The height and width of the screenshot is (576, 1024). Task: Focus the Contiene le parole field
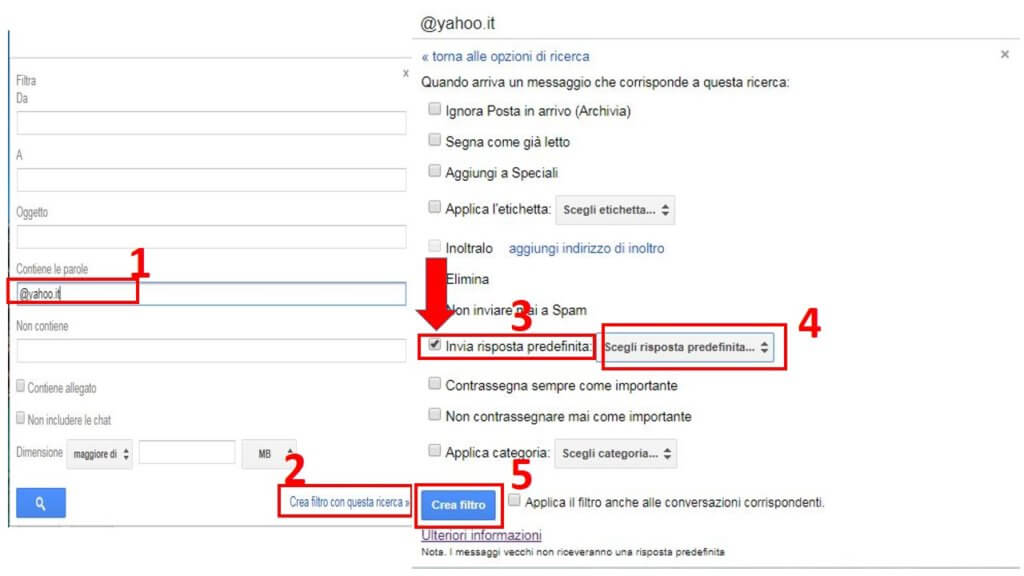click(211, 294)
